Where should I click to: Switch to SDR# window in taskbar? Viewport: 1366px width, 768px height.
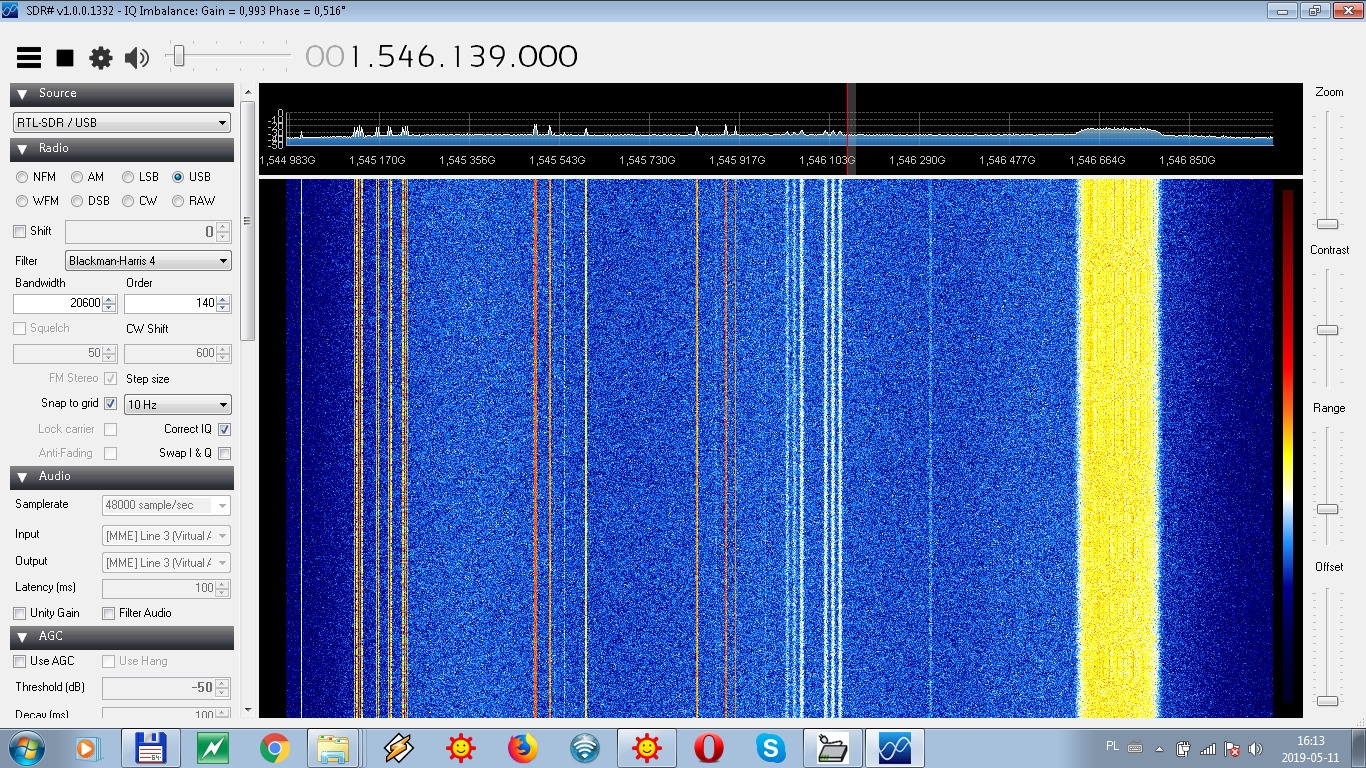(x=894, y=748)
